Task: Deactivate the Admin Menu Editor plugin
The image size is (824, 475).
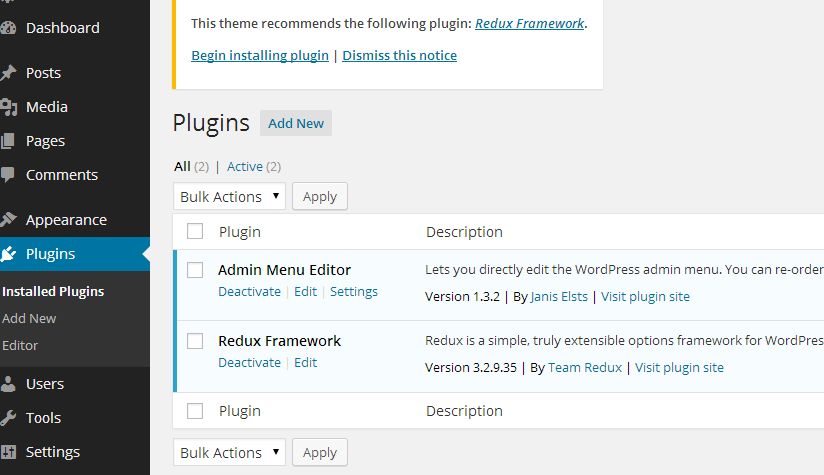Action: tap(249, 292)
